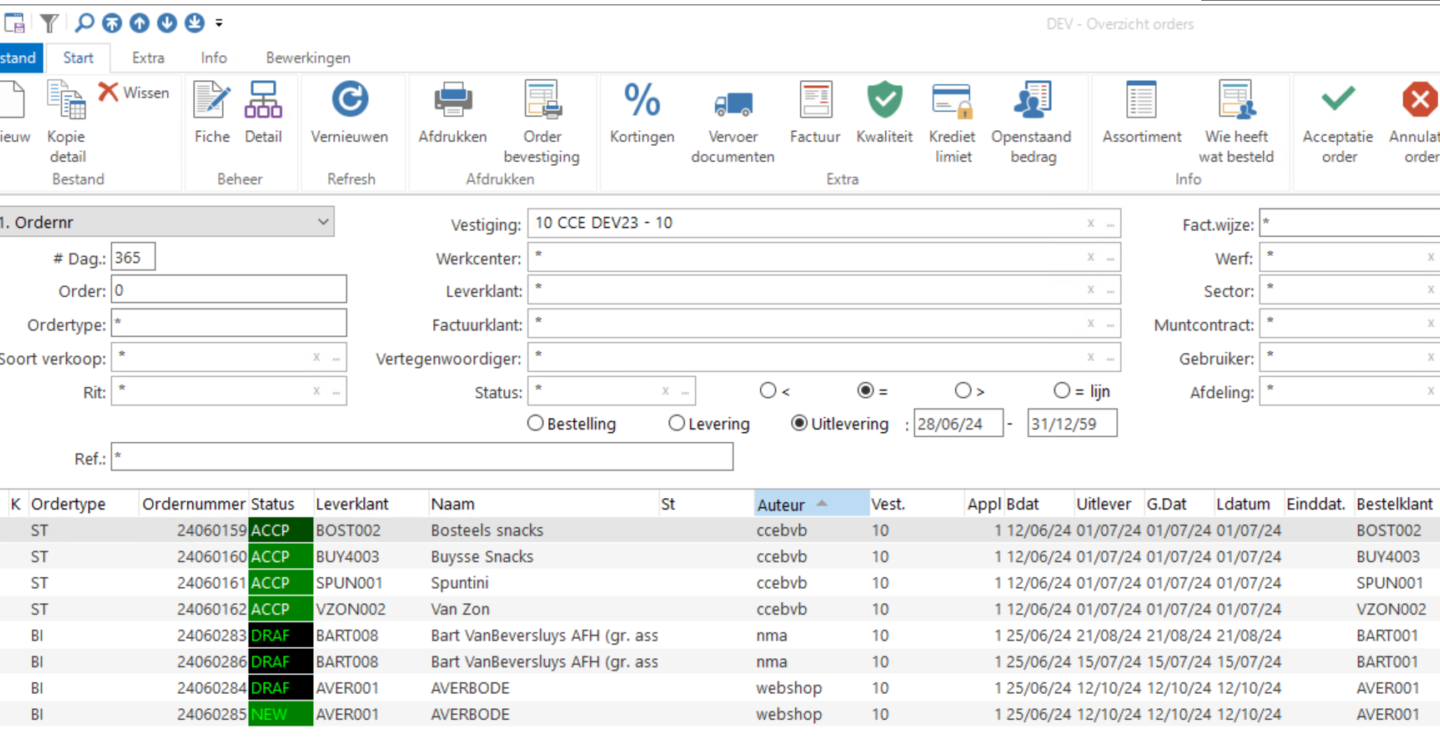Open the save layout icon in title bar

pos(14,23)
